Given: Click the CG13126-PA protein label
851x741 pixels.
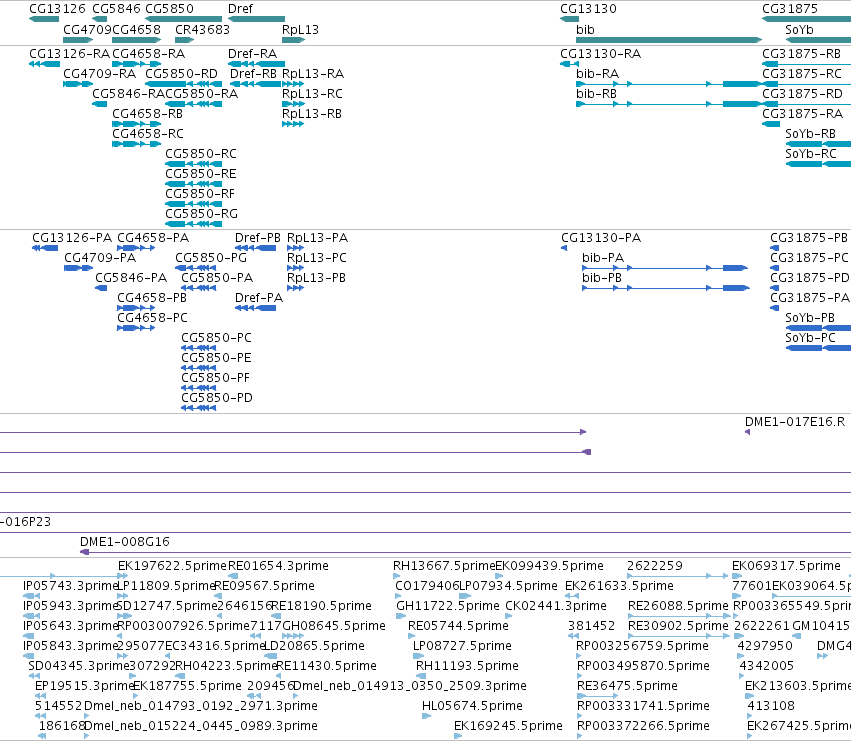Looking at the screenshot, I should click(72, 238).
